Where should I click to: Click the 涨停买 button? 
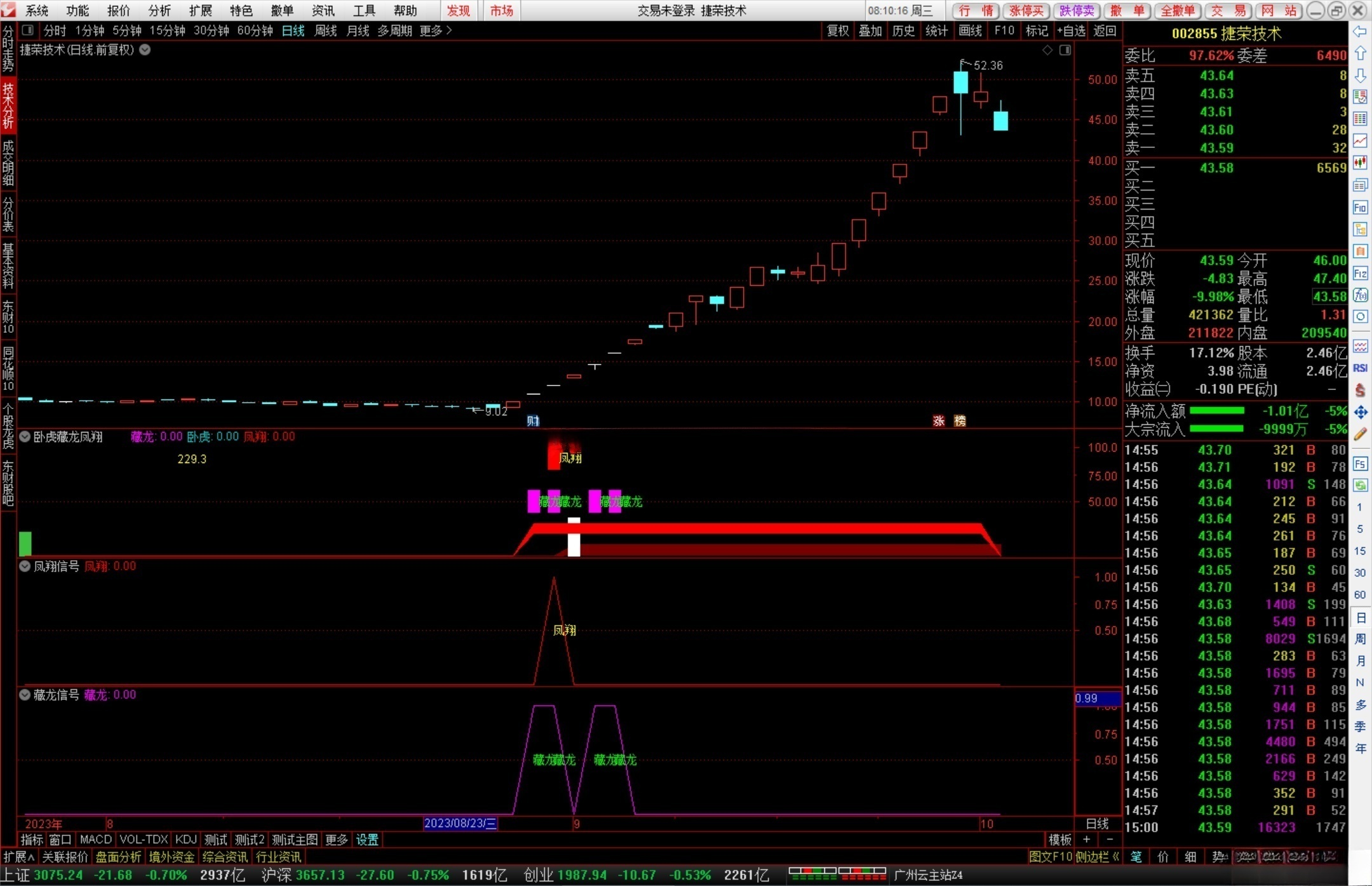point(1026,10)
